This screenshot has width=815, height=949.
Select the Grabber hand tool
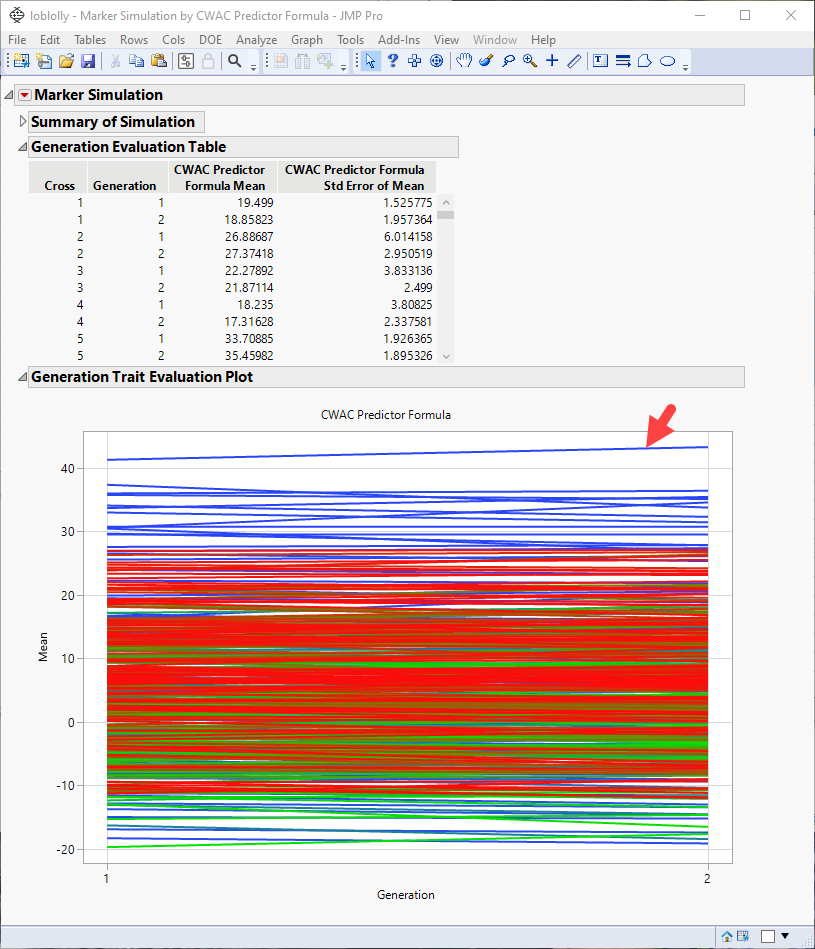tap(464, 61)
